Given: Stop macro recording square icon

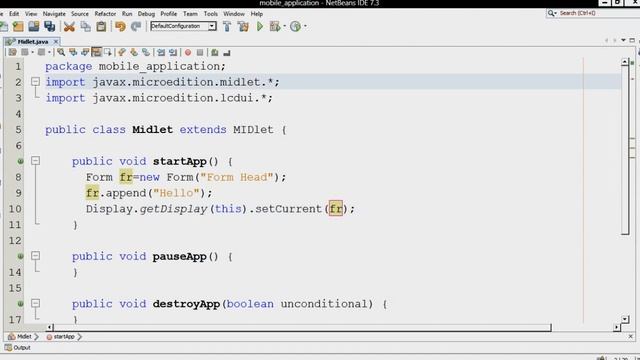Looking at the screenshot, I should pos(200,52).
